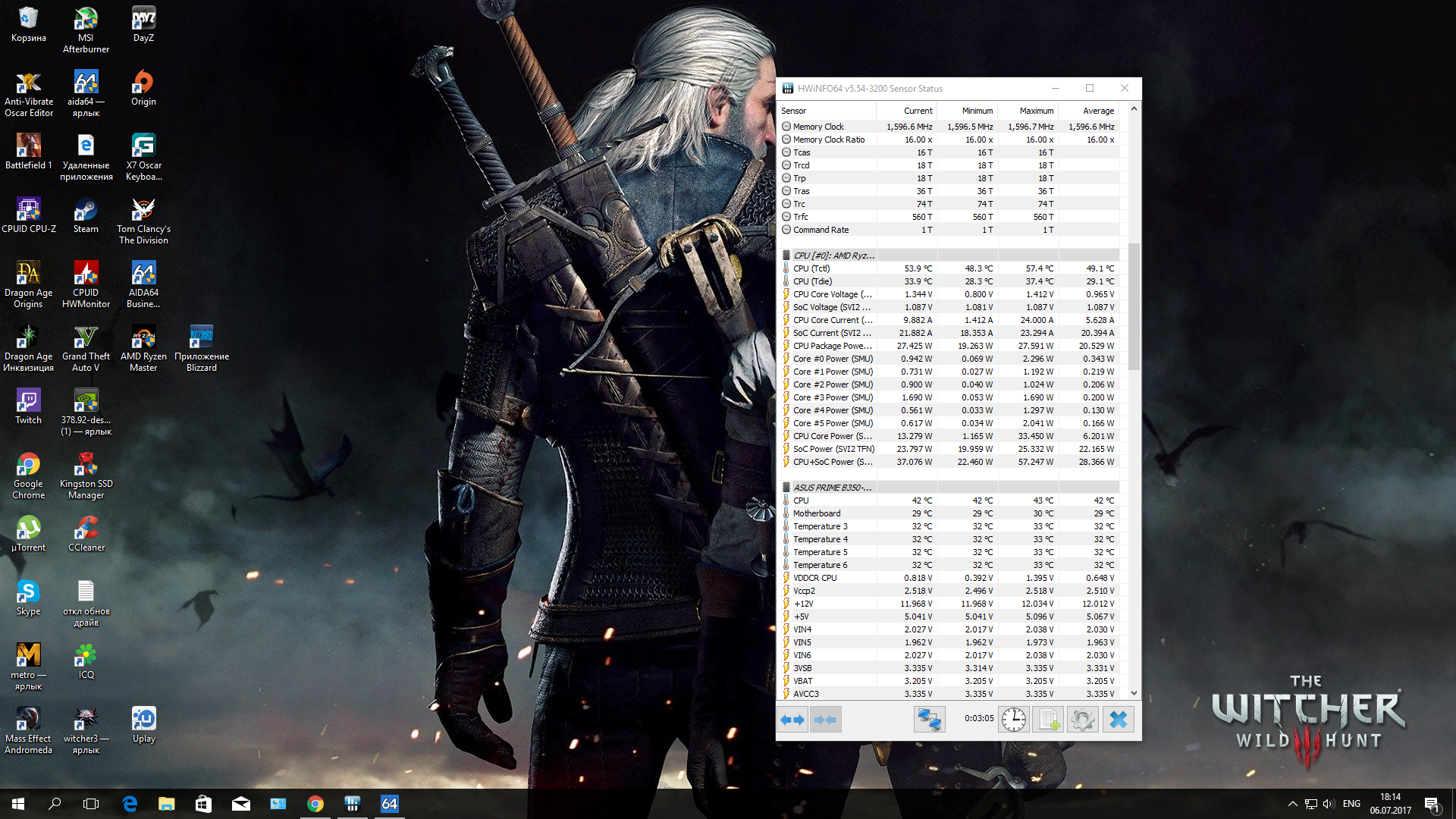
Task: Click the sensor list scroll down arrow
Action: 1134,693
